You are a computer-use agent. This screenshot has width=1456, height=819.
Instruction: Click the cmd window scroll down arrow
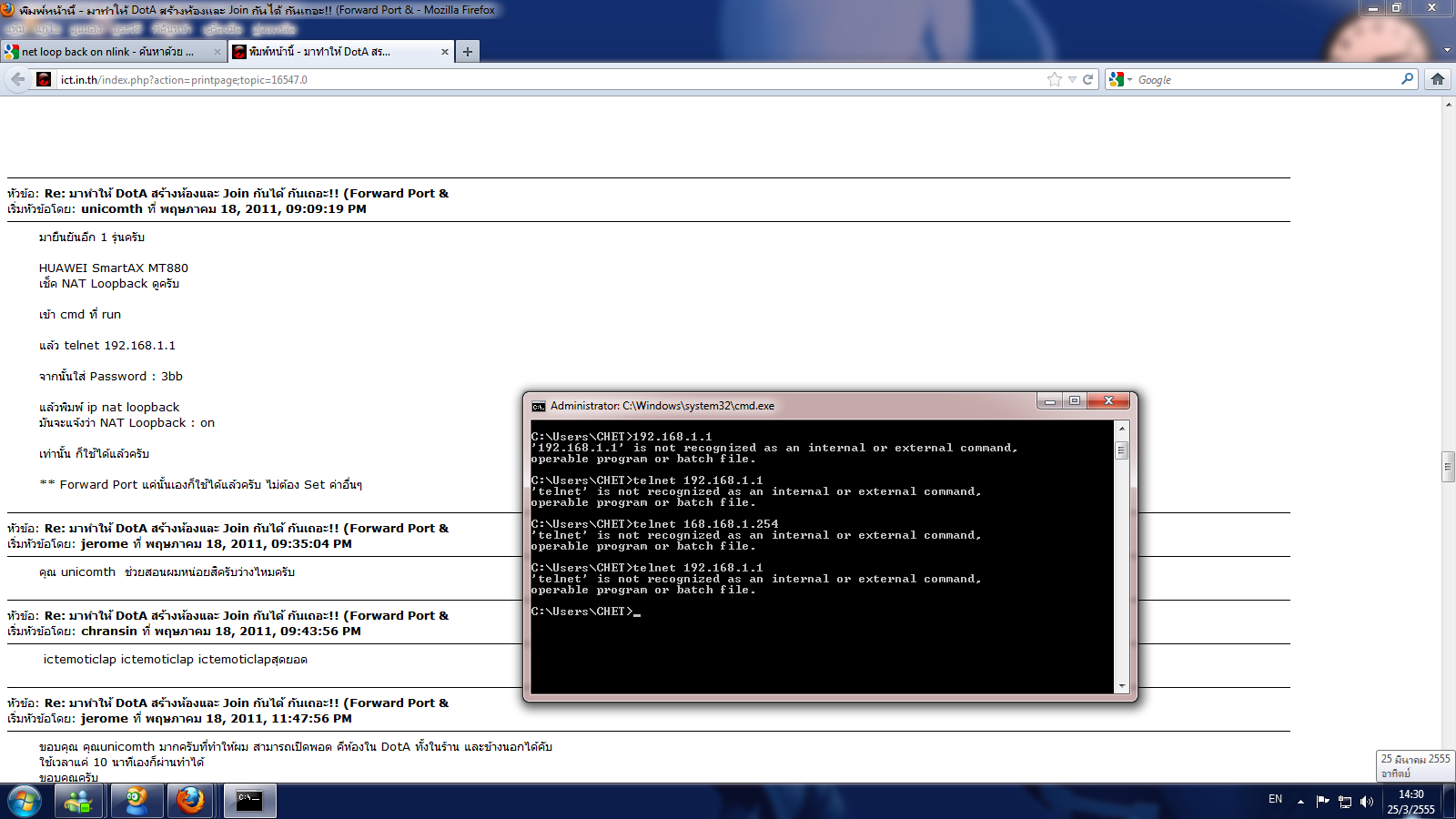(1122, 686)
